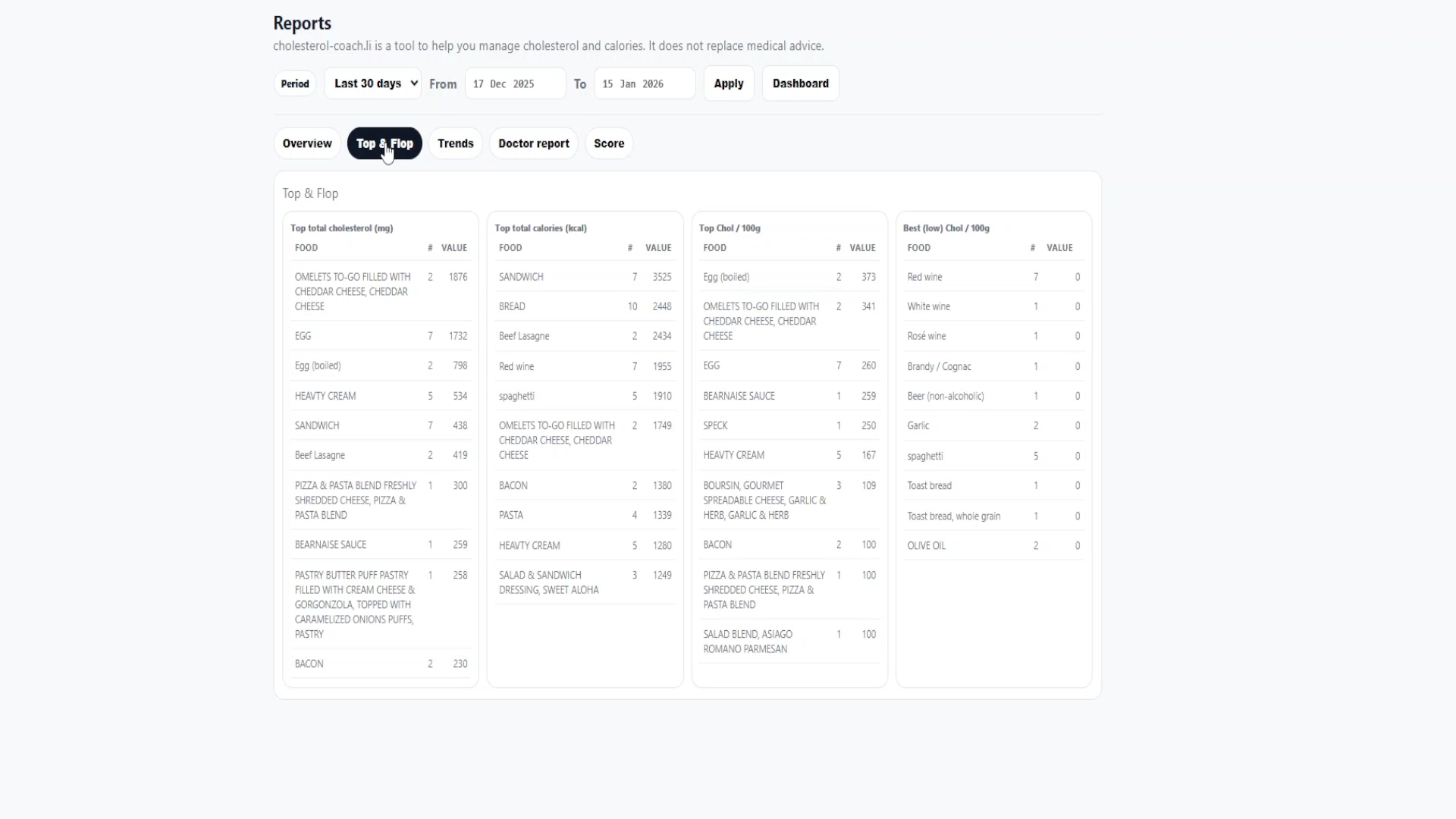Open the Trends tab

click(x=455, y=143)
